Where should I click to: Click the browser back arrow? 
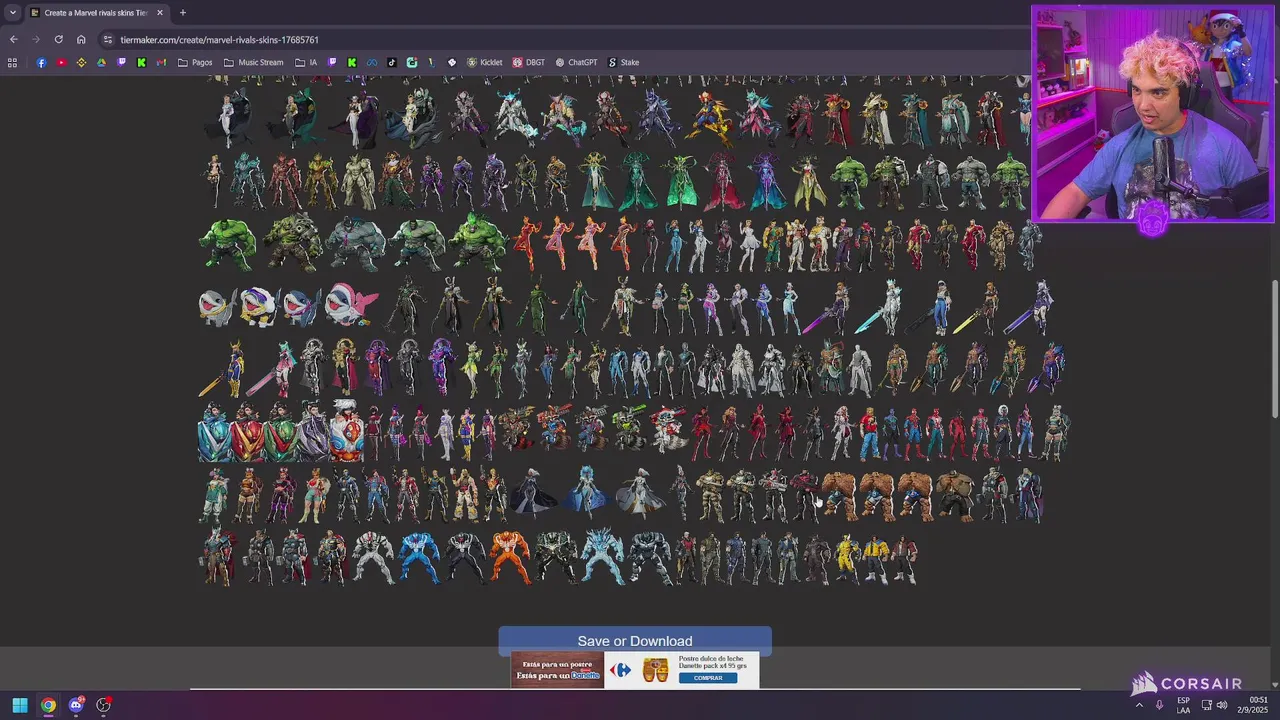(x=13, y=39)
